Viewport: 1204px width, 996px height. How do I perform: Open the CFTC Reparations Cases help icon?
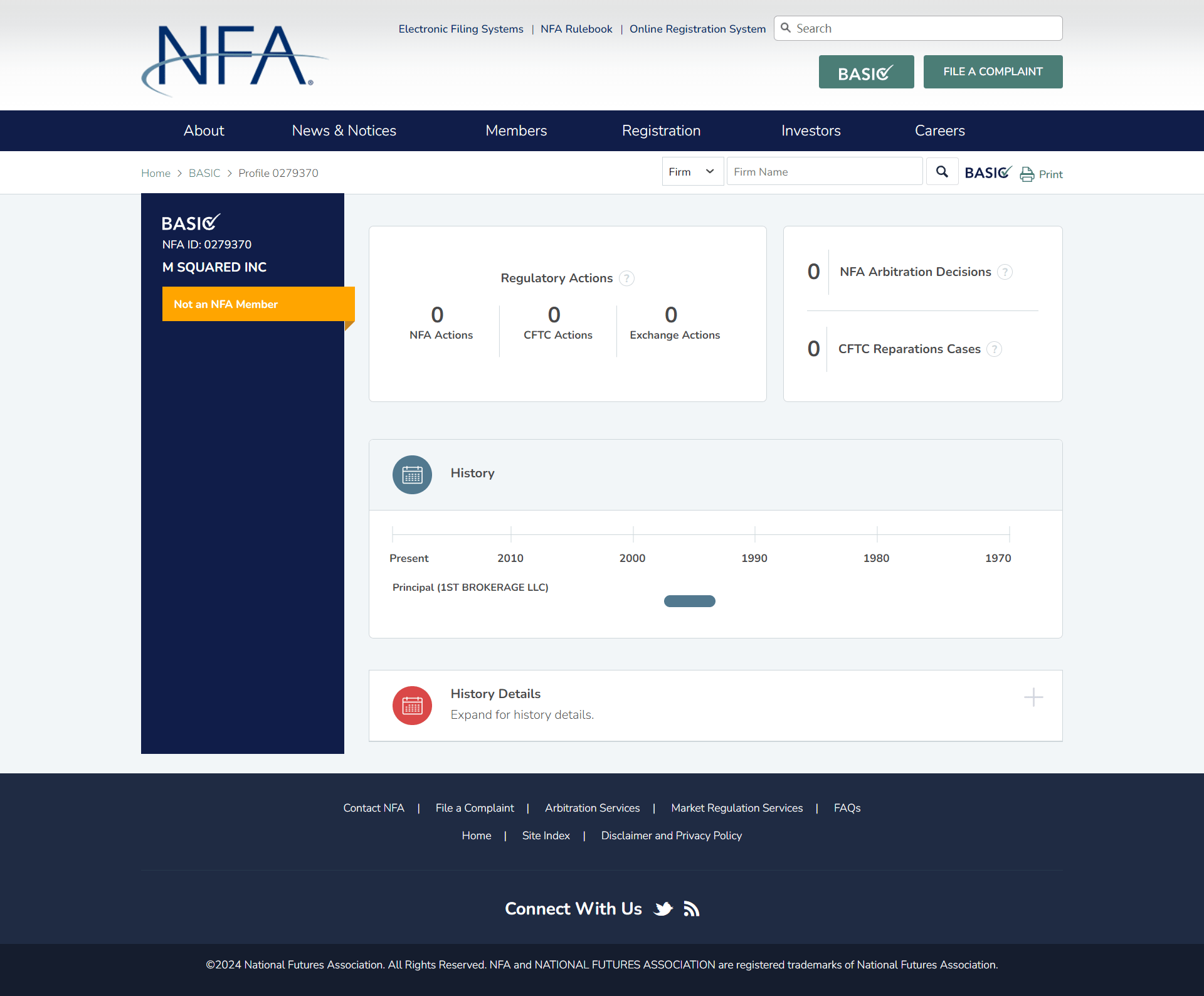[995, 349]
